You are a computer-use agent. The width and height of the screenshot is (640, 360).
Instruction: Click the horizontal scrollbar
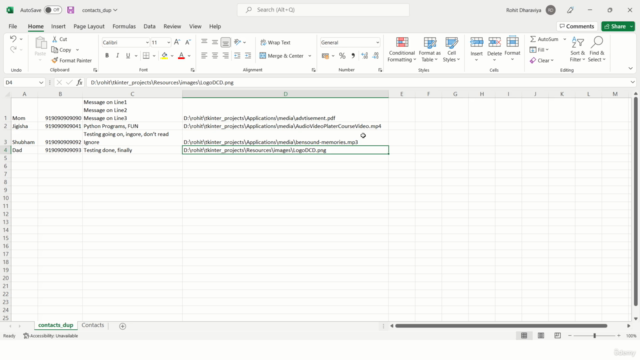(501, 326)
